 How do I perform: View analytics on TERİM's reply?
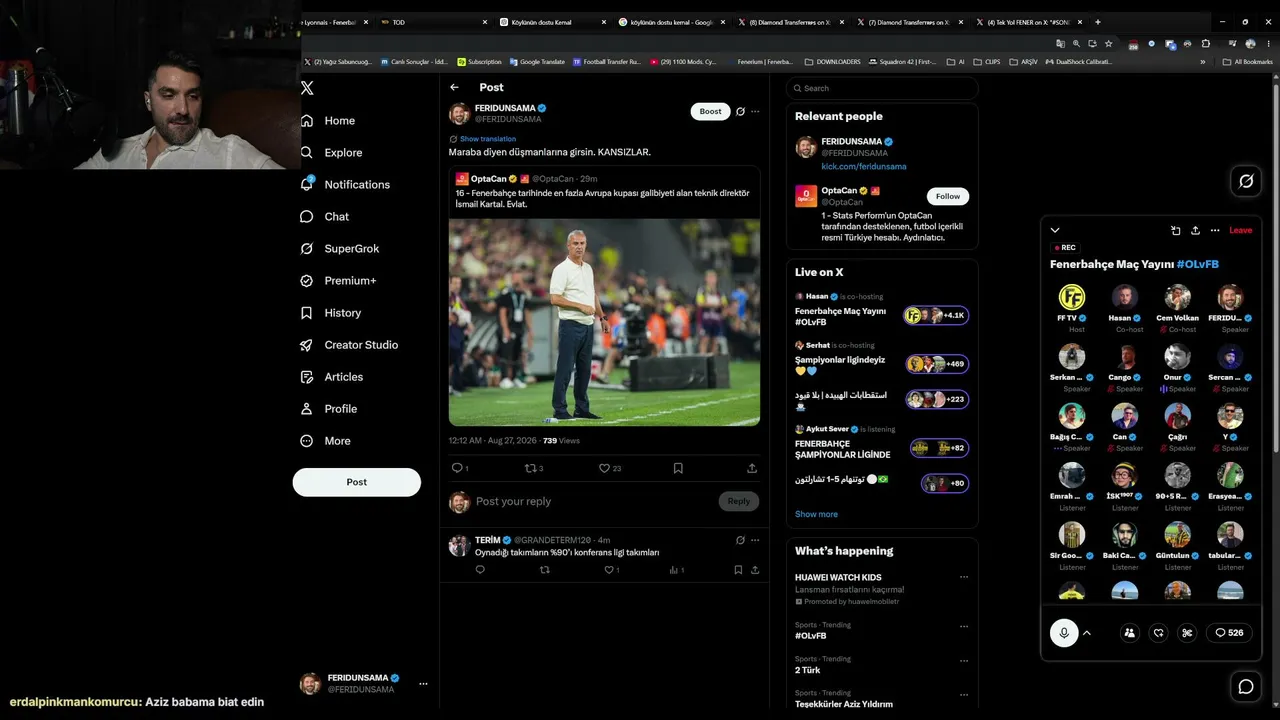coord(676,570)
